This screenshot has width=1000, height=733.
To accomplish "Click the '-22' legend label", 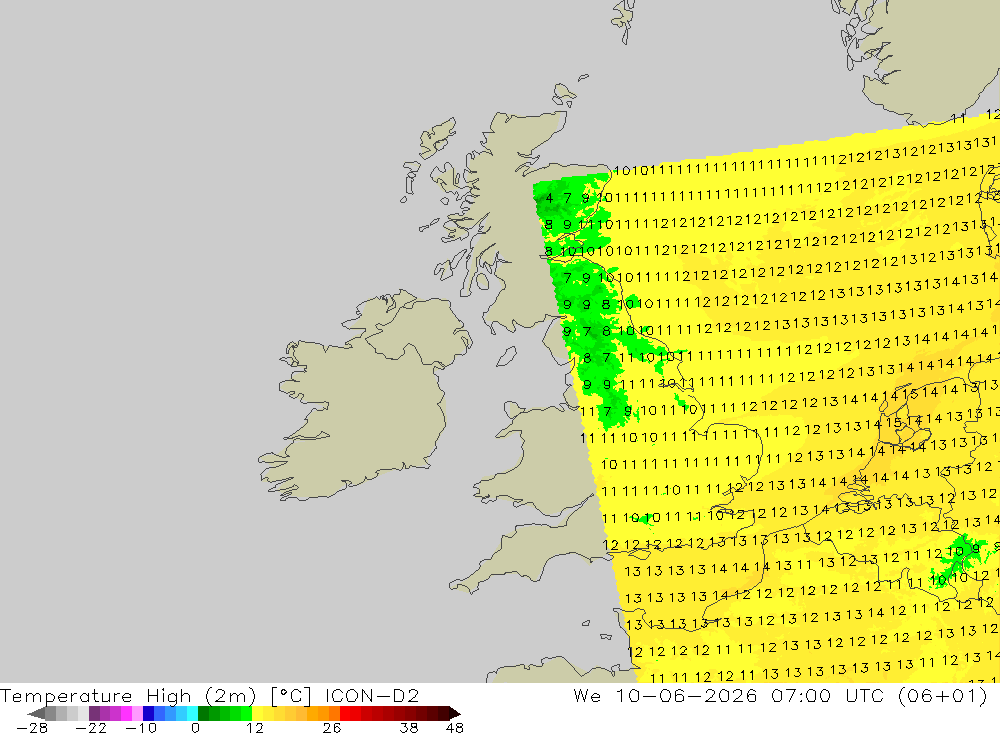I will pos(91,728).
